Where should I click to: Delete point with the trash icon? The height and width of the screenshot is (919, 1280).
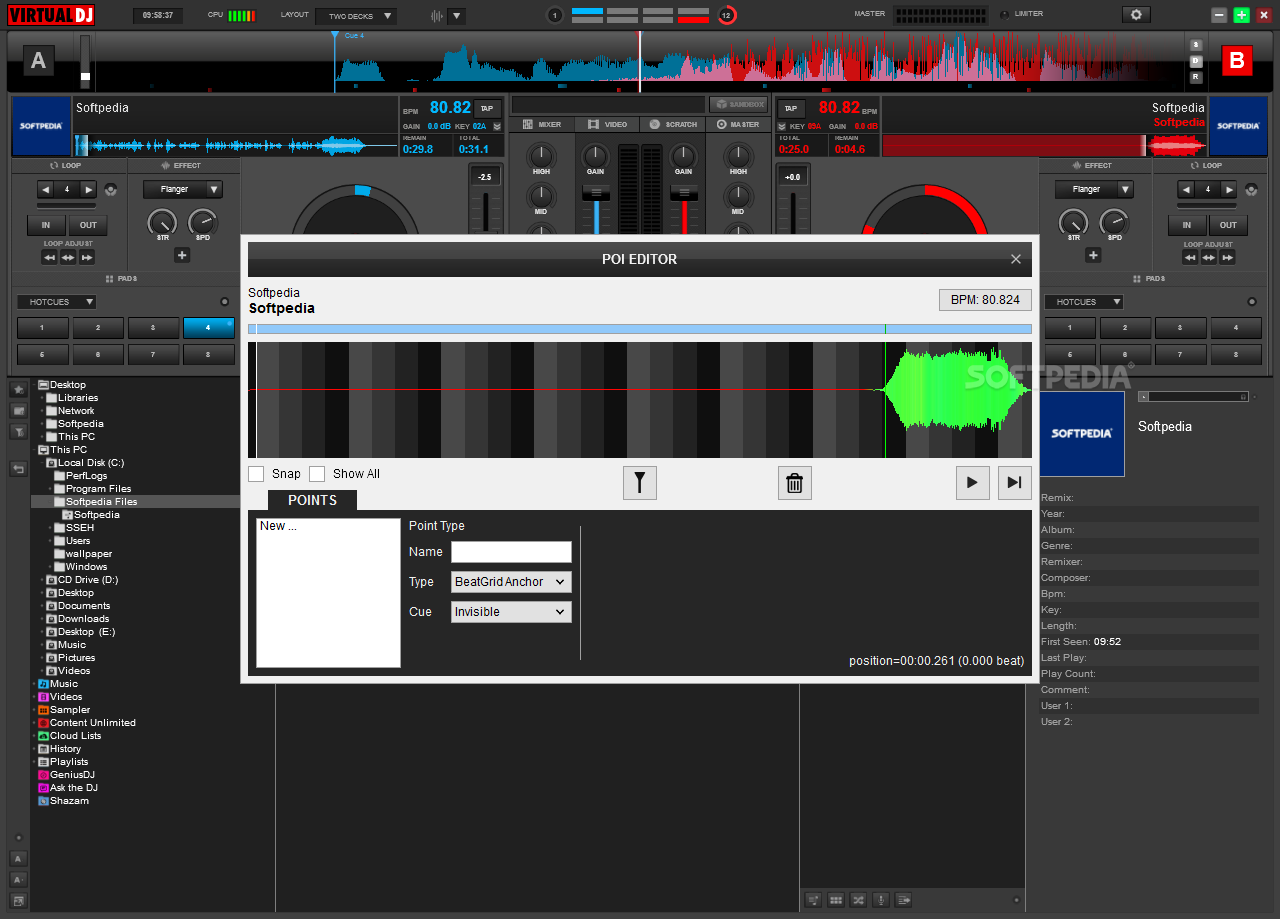click(x=795, y=483)
